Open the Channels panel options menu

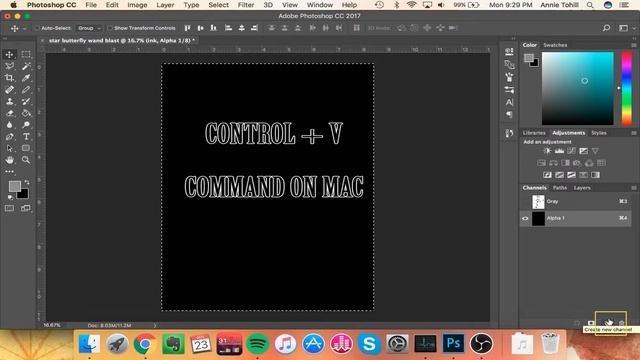(634, 188)
